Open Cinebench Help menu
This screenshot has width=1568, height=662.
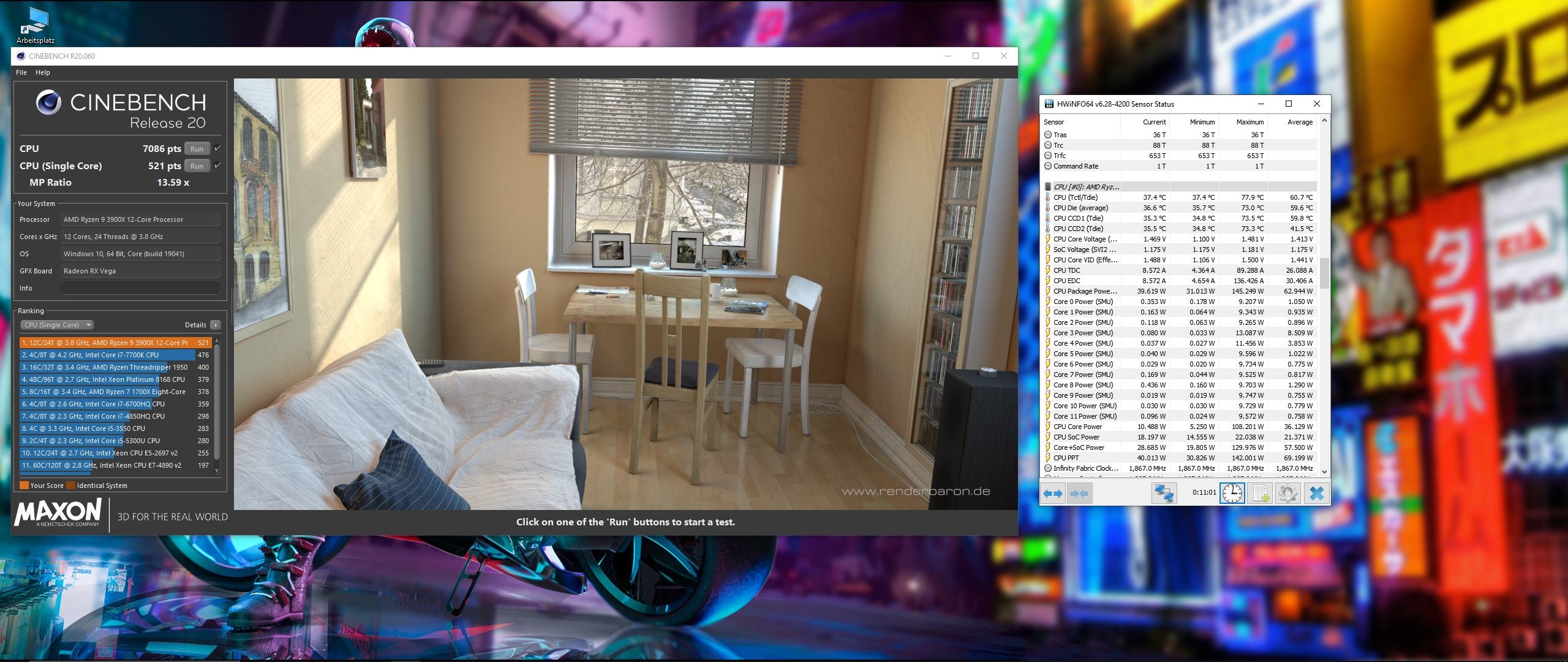[x=43, y=72]
